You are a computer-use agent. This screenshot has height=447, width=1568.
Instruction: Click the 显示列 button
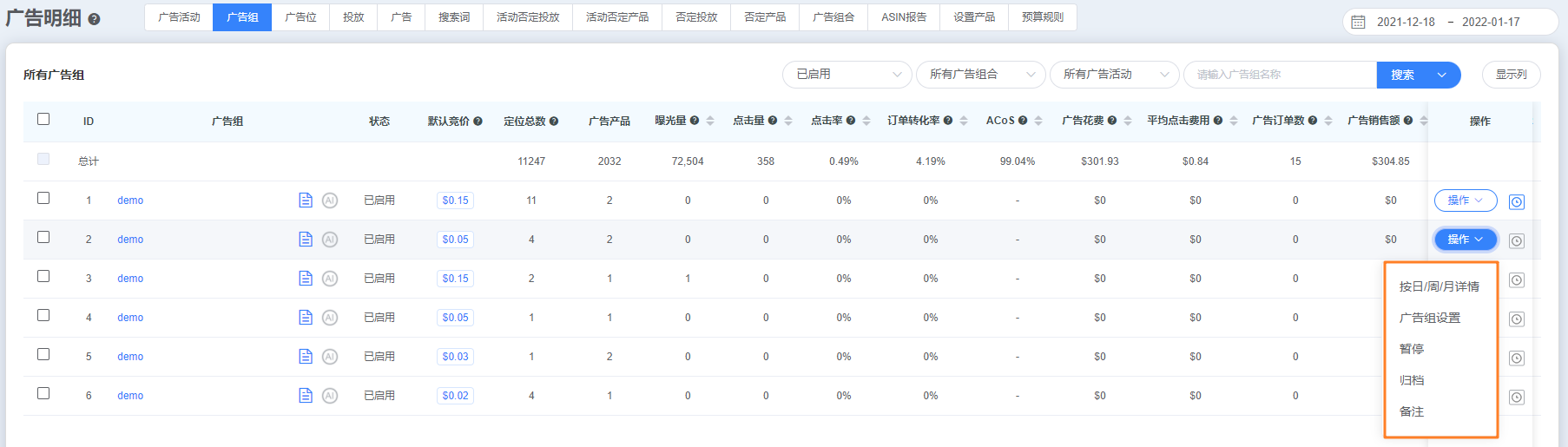click(x=1511, y=75)
